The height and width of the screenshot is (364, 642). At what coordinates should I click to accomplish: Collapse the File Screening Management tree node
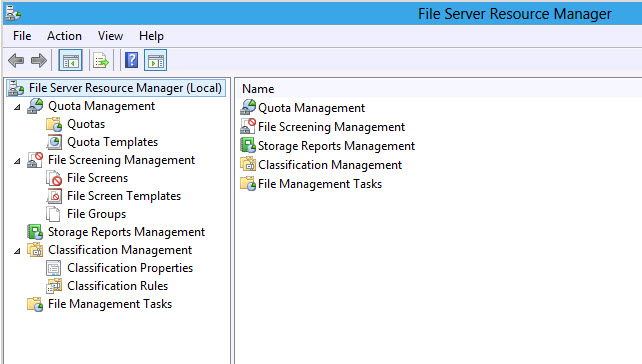click(x=17, y=161)
